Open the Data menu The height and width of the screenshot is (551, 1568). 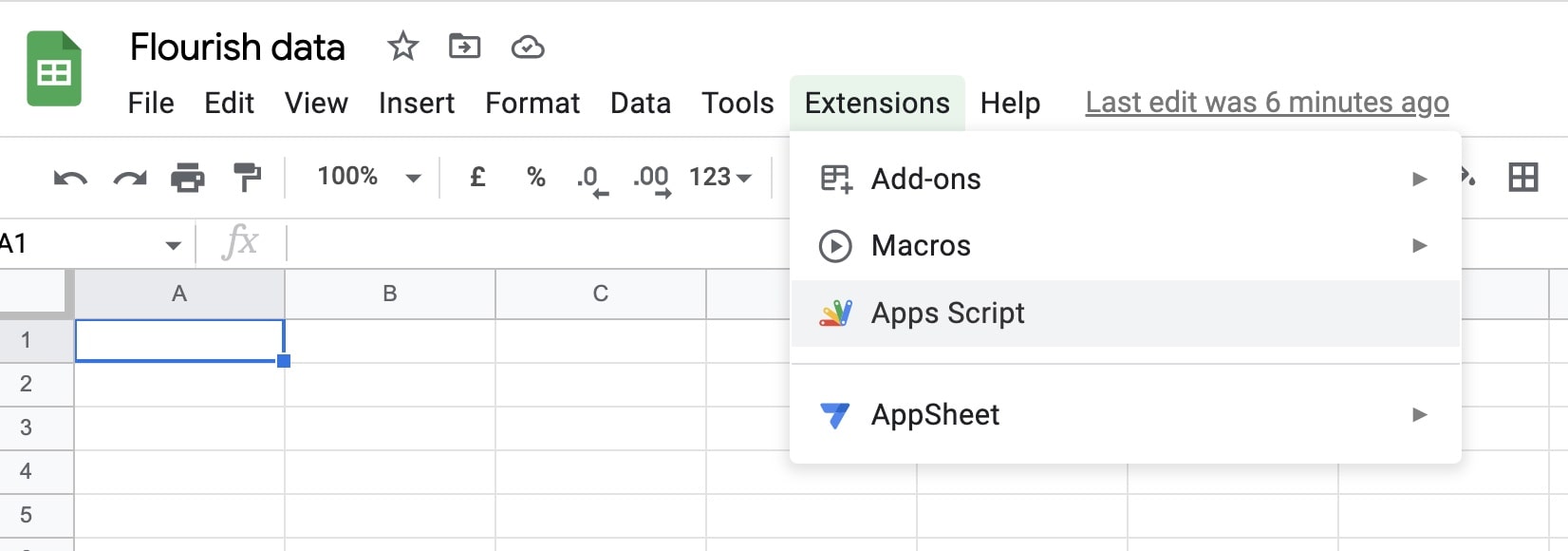[641, 103]
